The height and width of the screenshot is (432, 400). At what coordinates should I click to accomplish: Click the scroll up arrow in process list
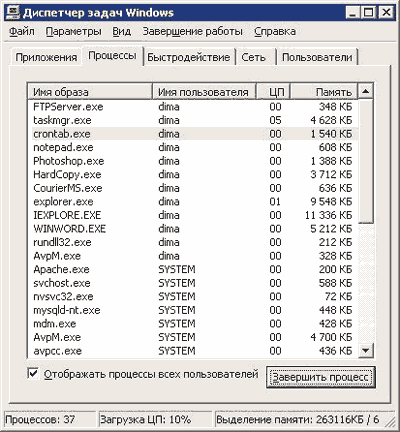[366, 91]
